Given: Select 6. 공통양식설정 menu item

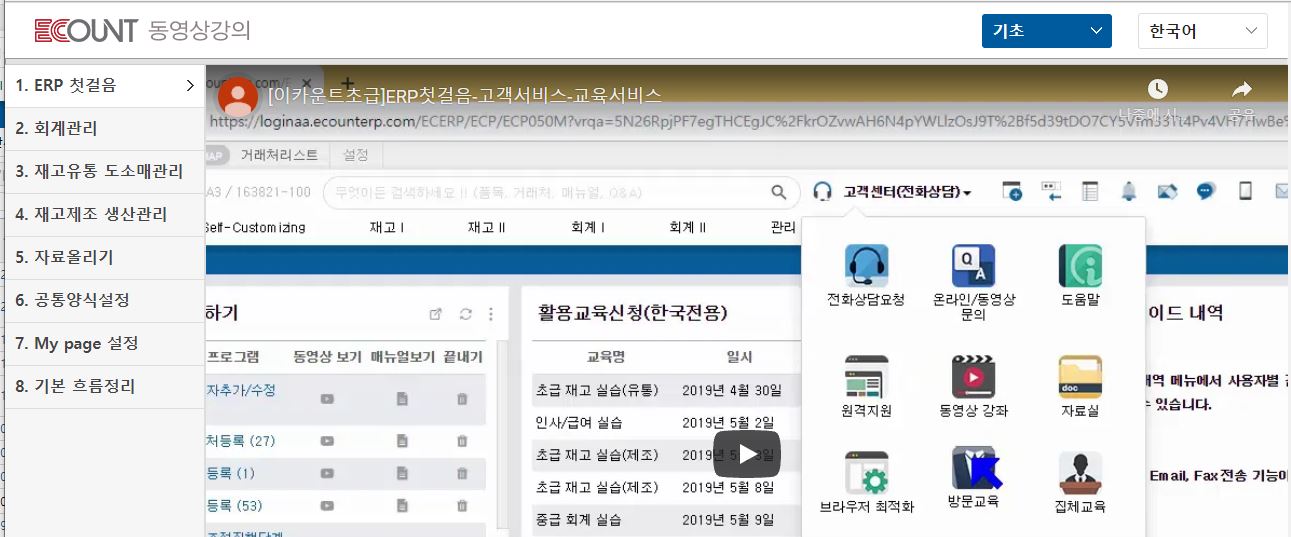Looking at the screenshot, I should pos(105,301).
